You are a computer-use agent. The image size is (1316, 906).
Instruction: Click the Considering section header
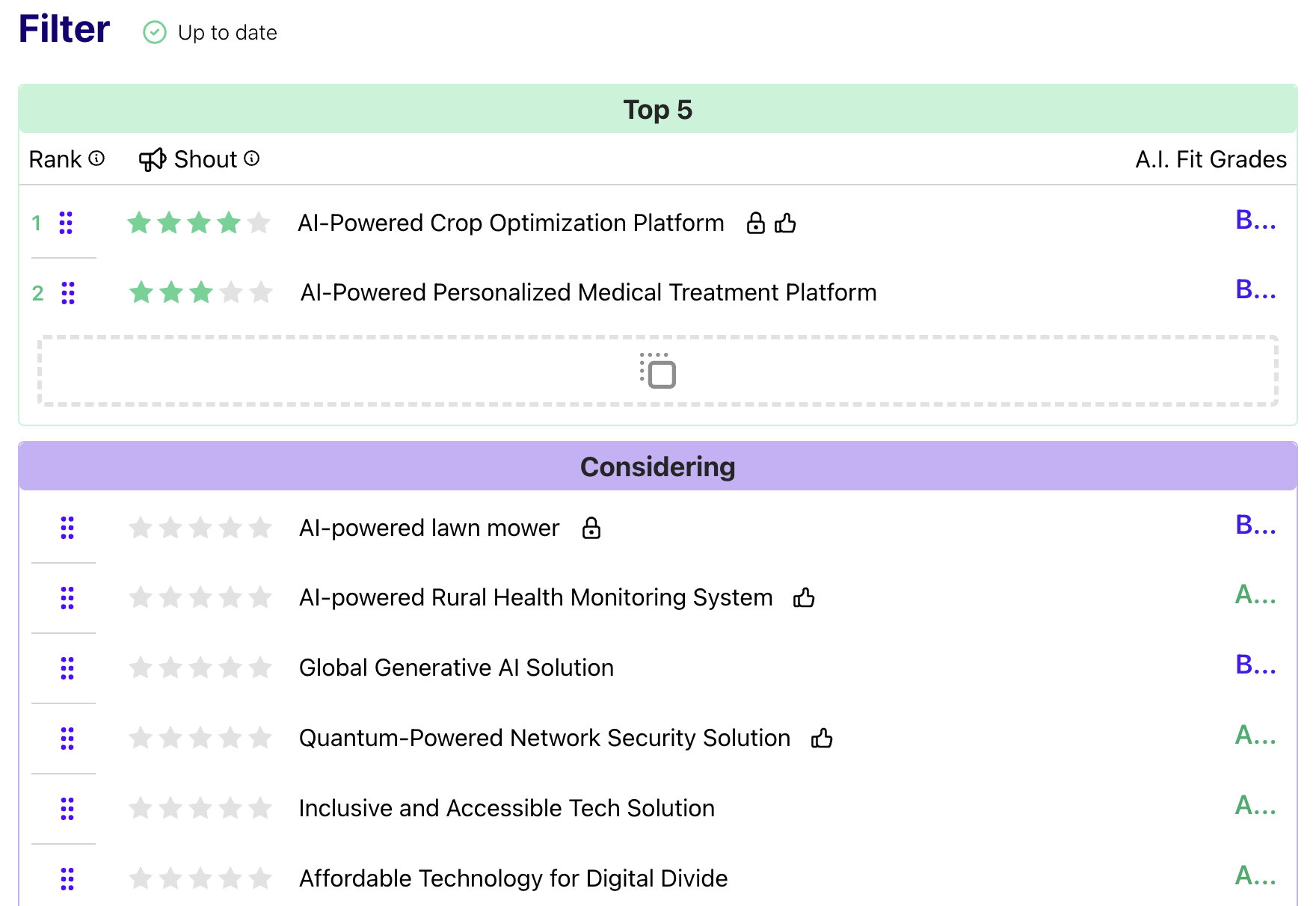pyautogui.click(x=657, y=467)
